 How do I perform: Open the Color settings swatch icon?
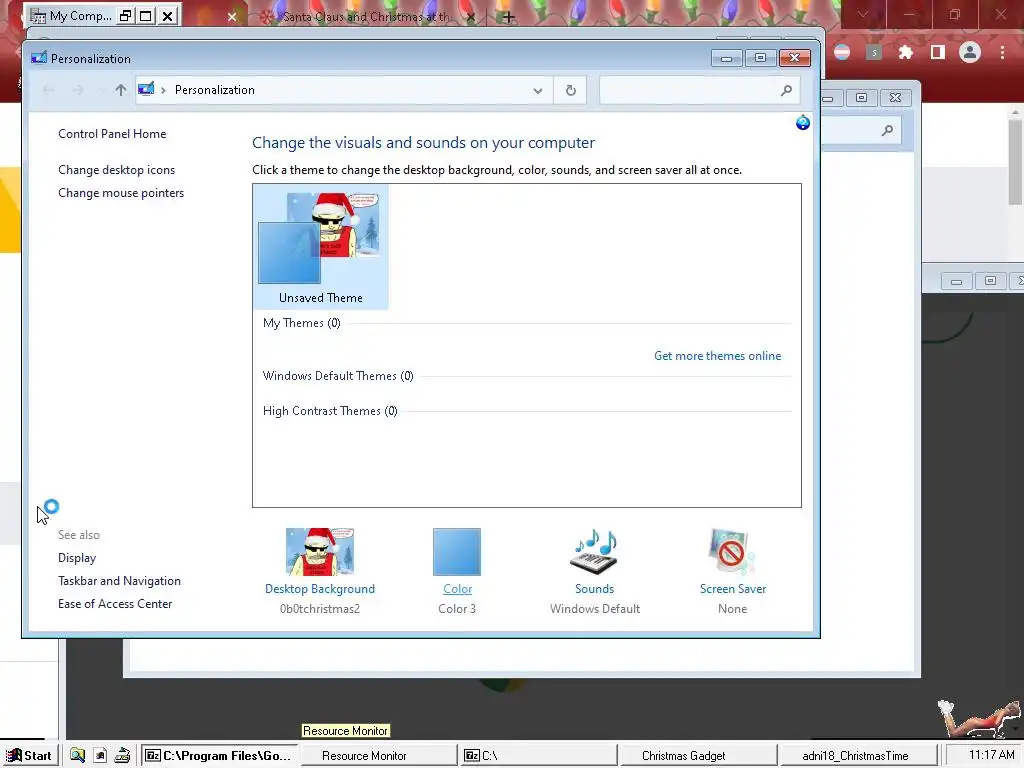pyautogui.click(x=456, y=552)
